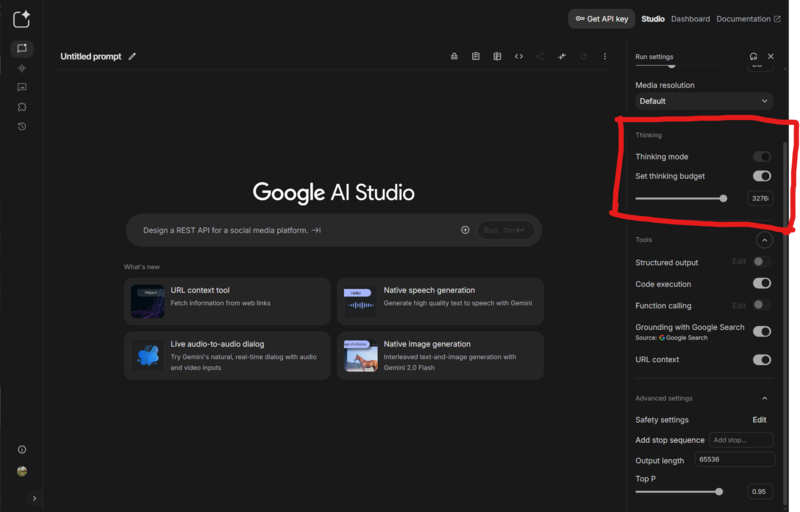Toggle the Thinking mode switch
This screenshot has width=800, height=512.
pos(762,157)
